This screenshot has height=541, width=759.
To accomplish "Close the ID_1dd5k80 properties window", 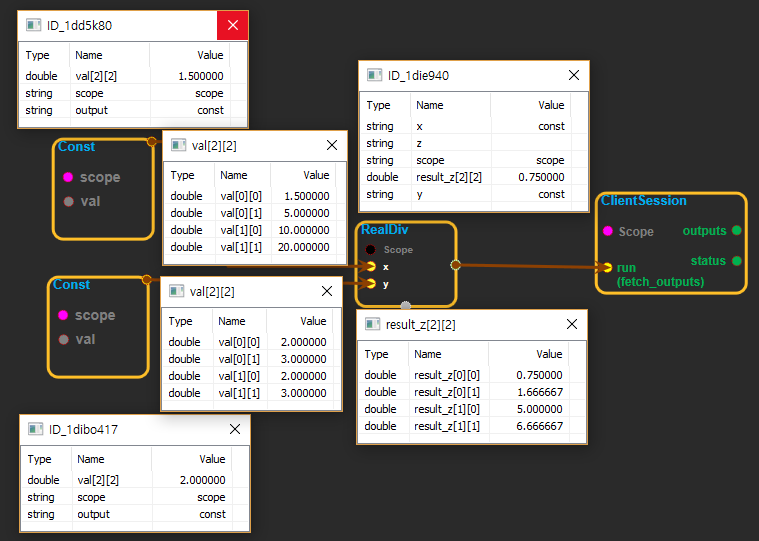I will point(232,25).
